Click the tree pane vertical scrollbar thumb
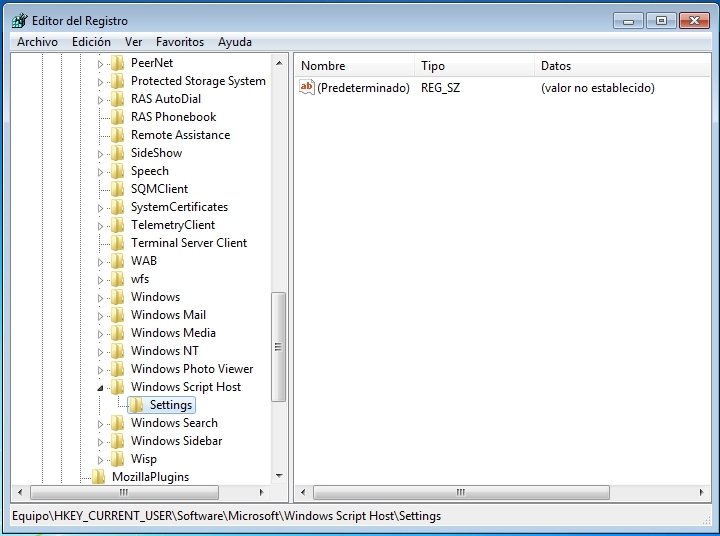The image size is (720, 536). (x=278, y=347)
